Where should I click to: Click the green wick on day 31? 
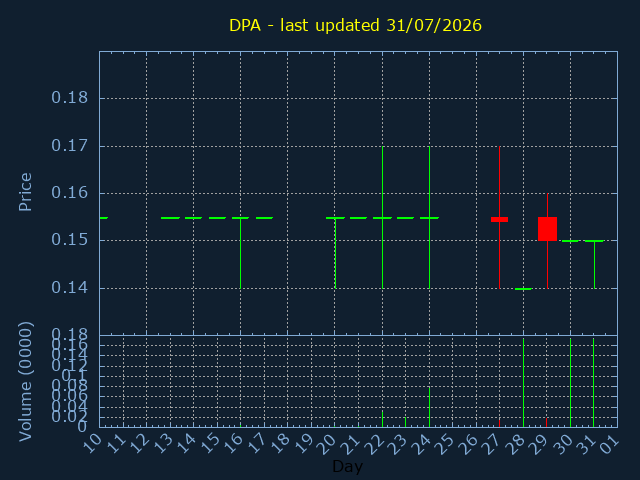(x=594, y=265)
